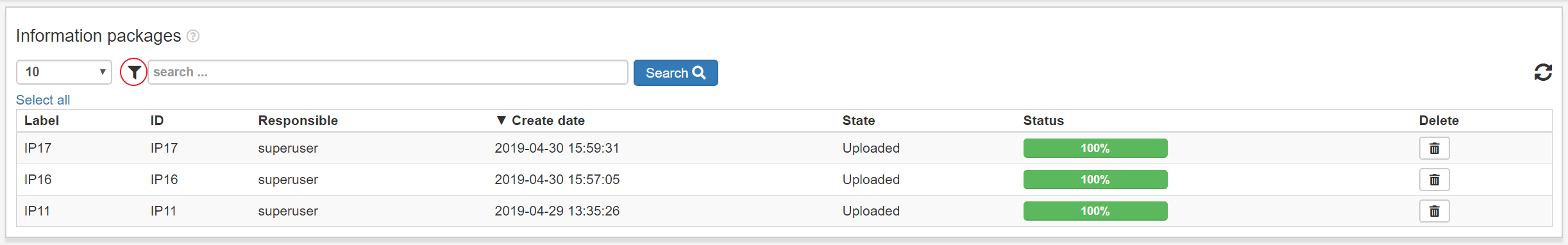Screen dimensions: 1568x245
Task: Open the page size dropdown showing 10
Action: point(64,72)
